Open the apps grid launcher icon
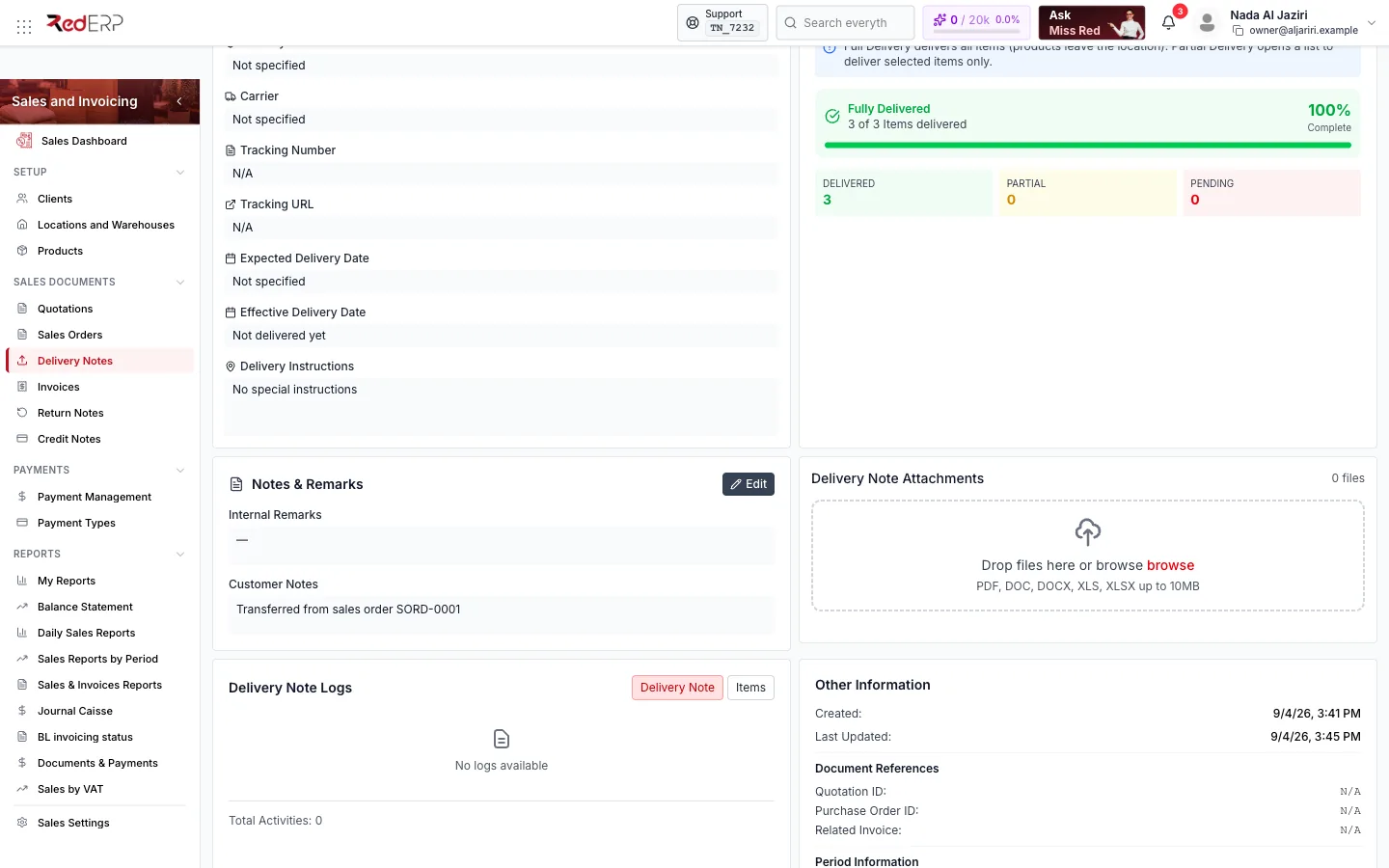This screenshot has height=868, width=1389. [x=24, y=27]
